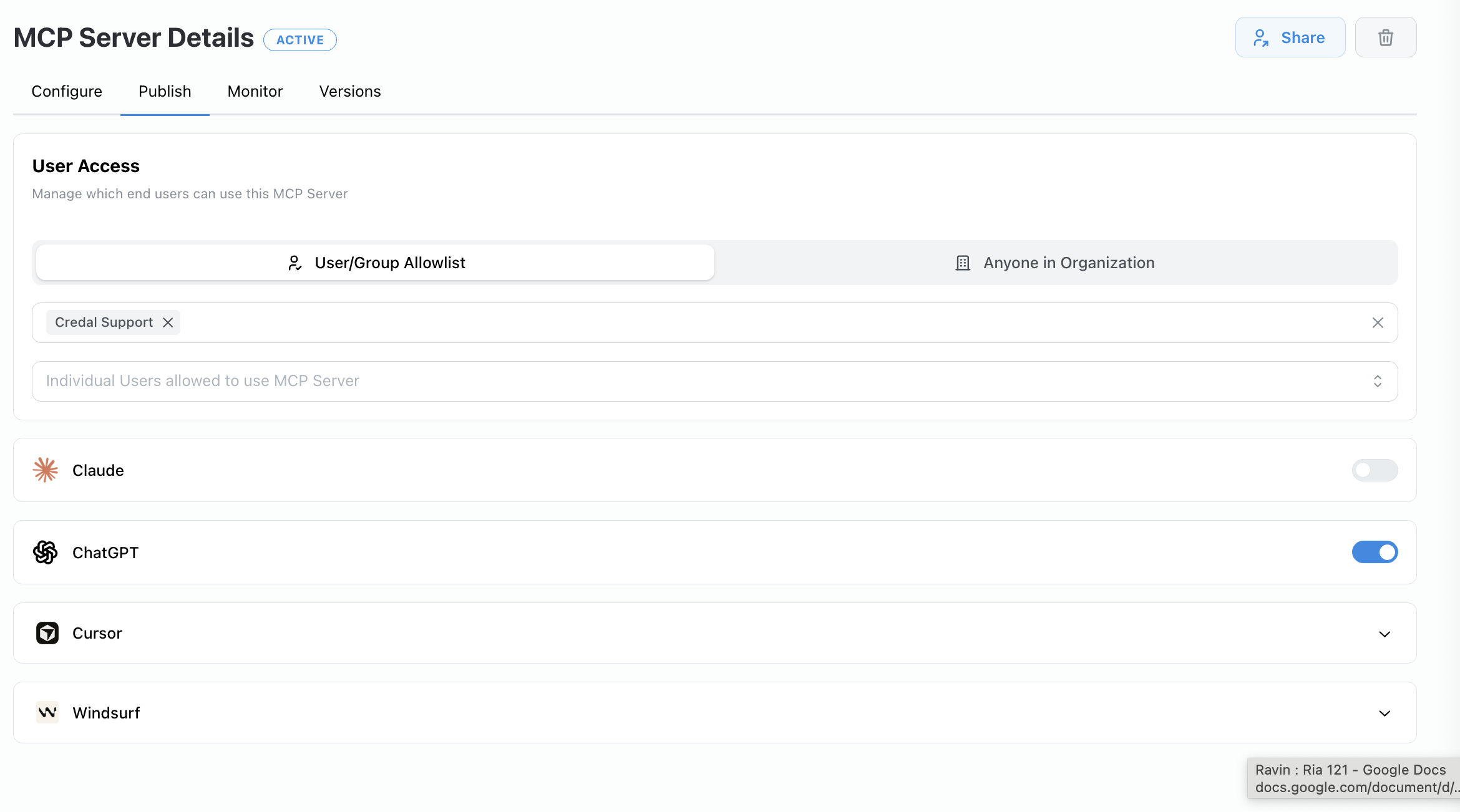Viewport: 1460px width, 812px height.
Task: Click the Cursor app icon
Action: point(46,632)
